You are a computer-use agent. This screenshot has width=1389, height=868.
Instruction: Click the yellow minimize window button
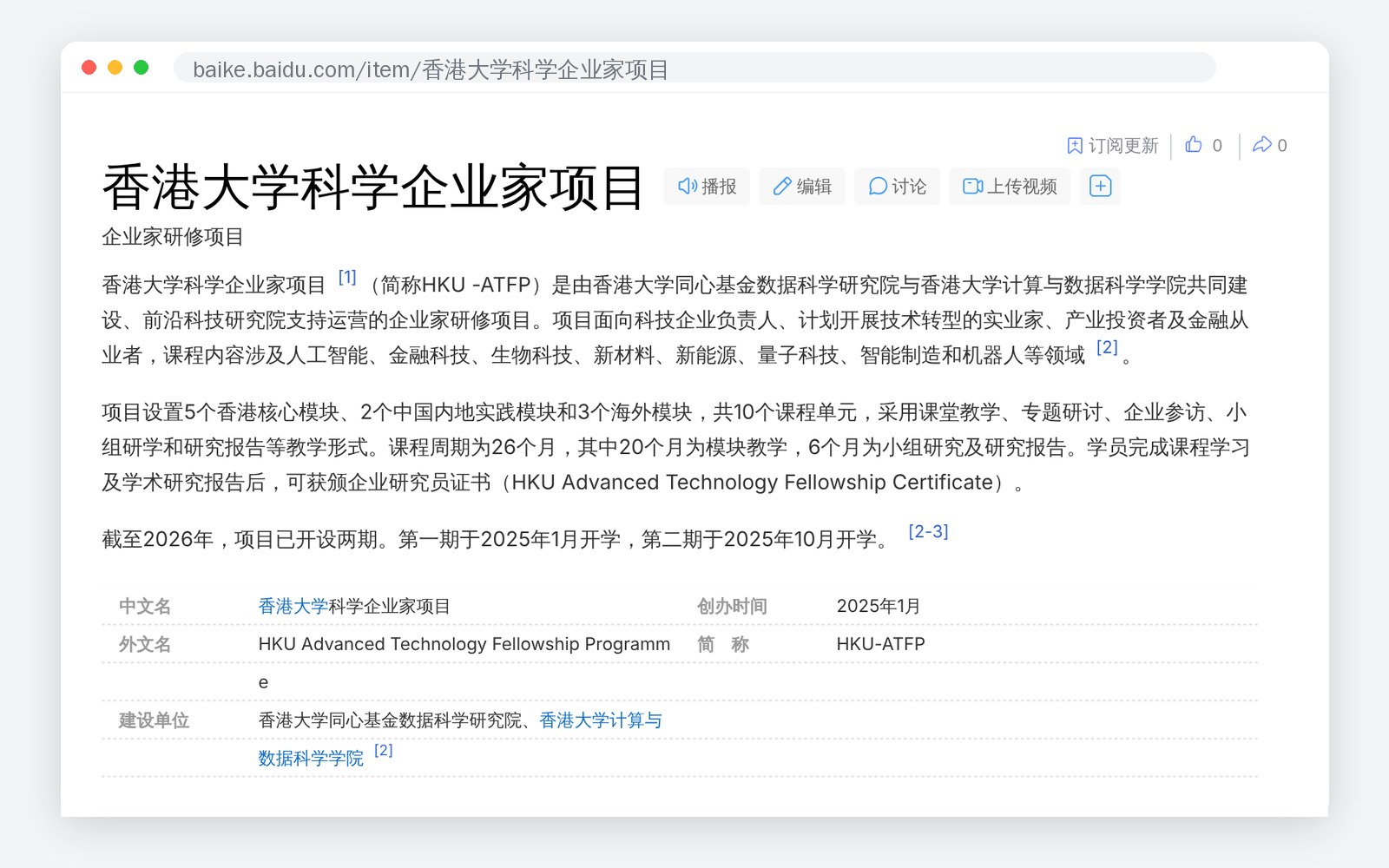point(115,68)
